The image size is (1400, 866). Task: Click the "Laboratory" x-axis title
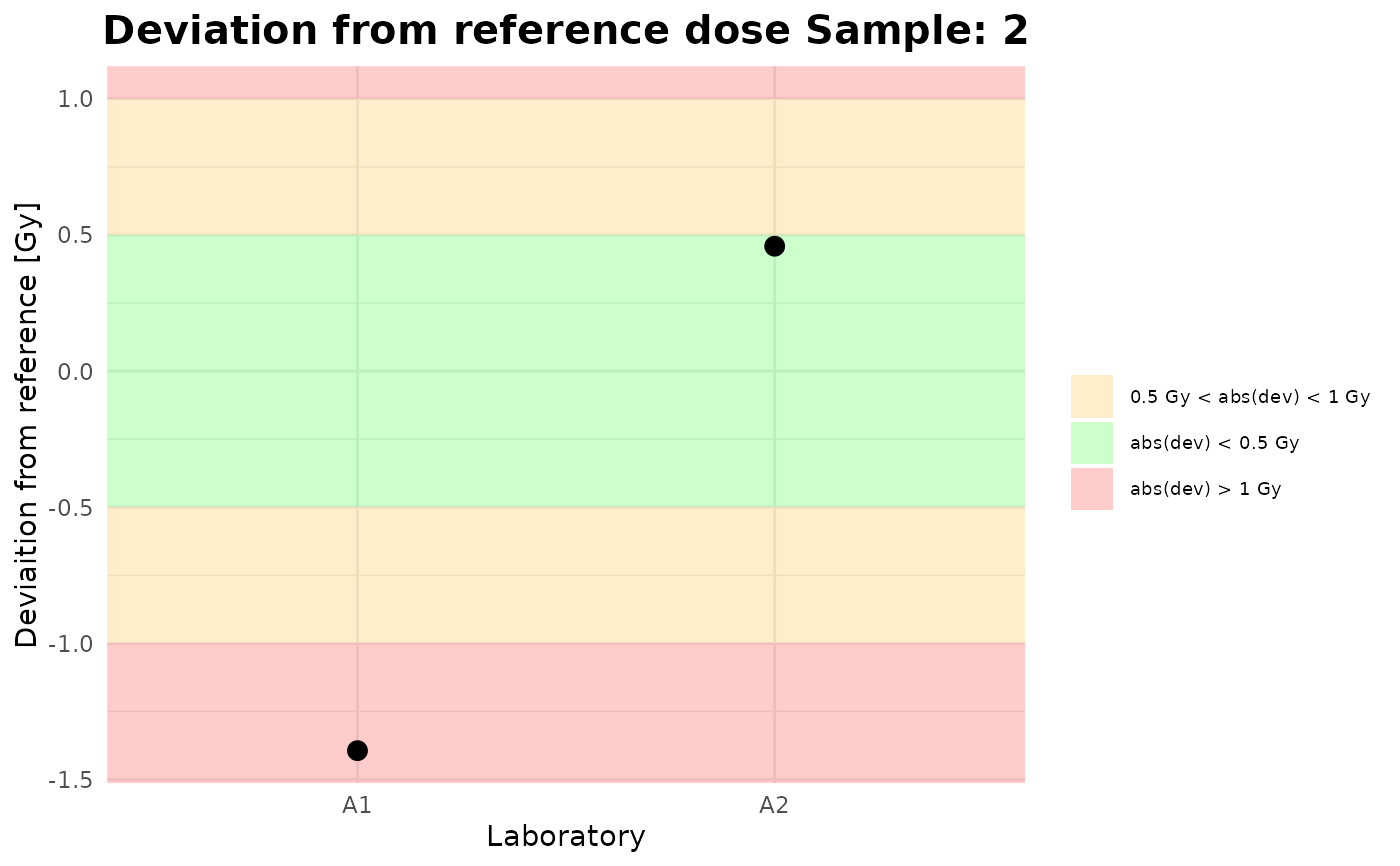coord(565,837)
